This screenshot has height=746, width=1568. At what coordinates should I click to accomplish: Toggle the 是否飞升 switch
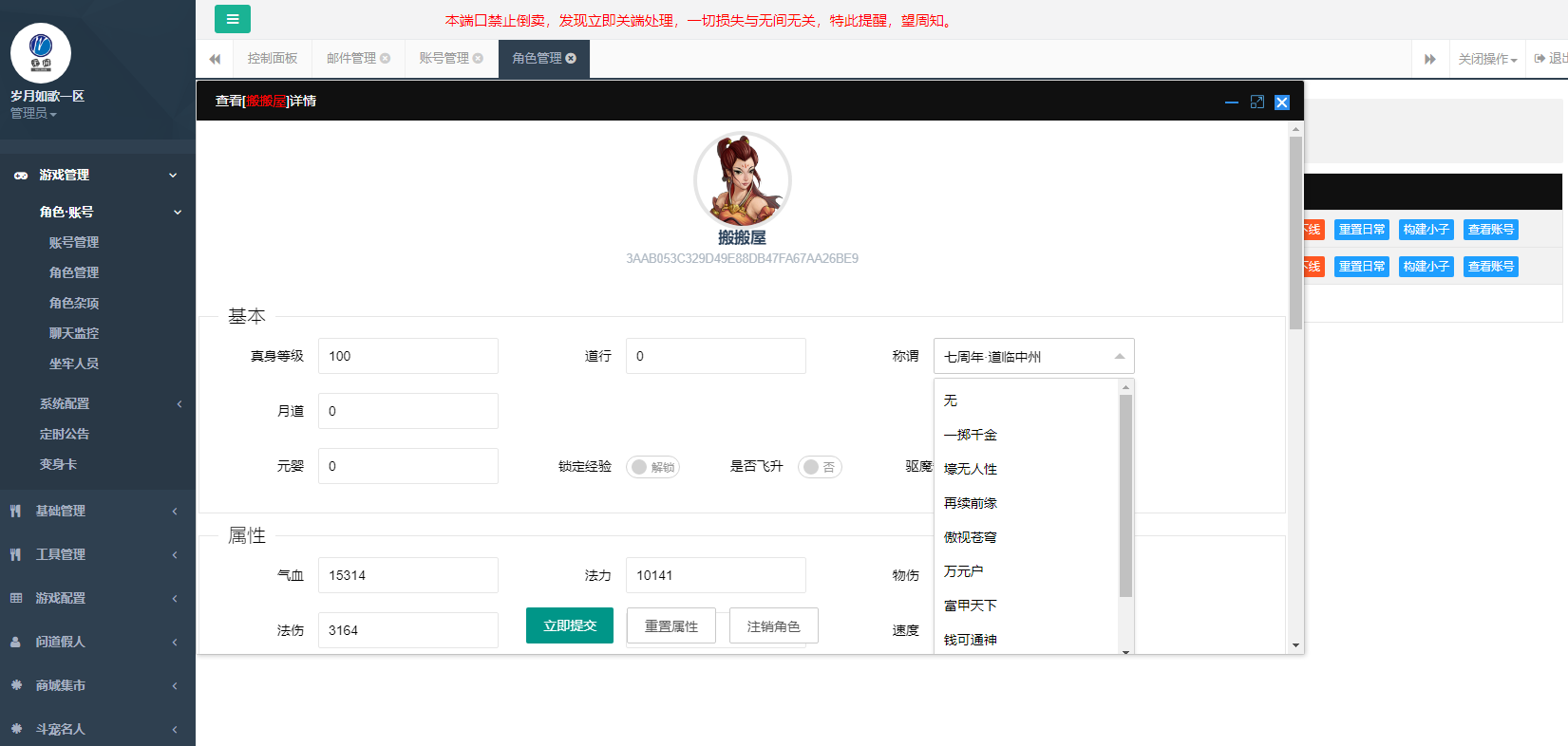[x=820, y=467]
